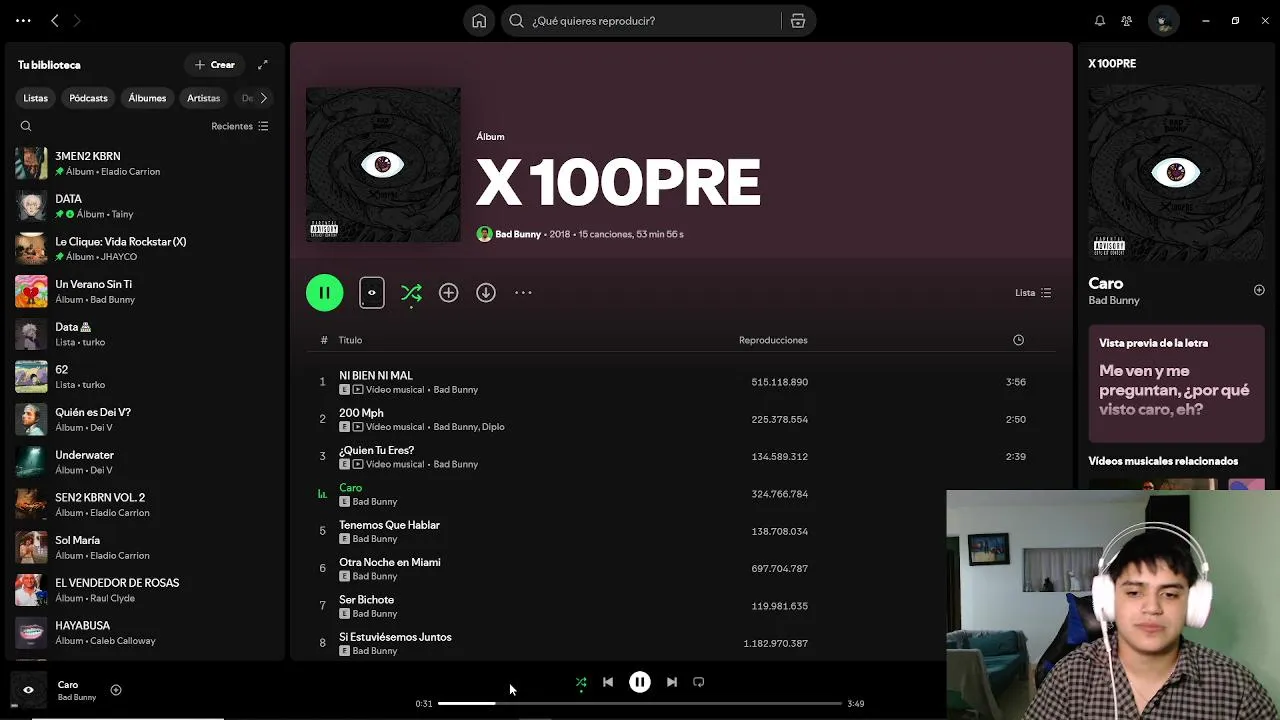Open album more options ellipsis

coord(523,293)
